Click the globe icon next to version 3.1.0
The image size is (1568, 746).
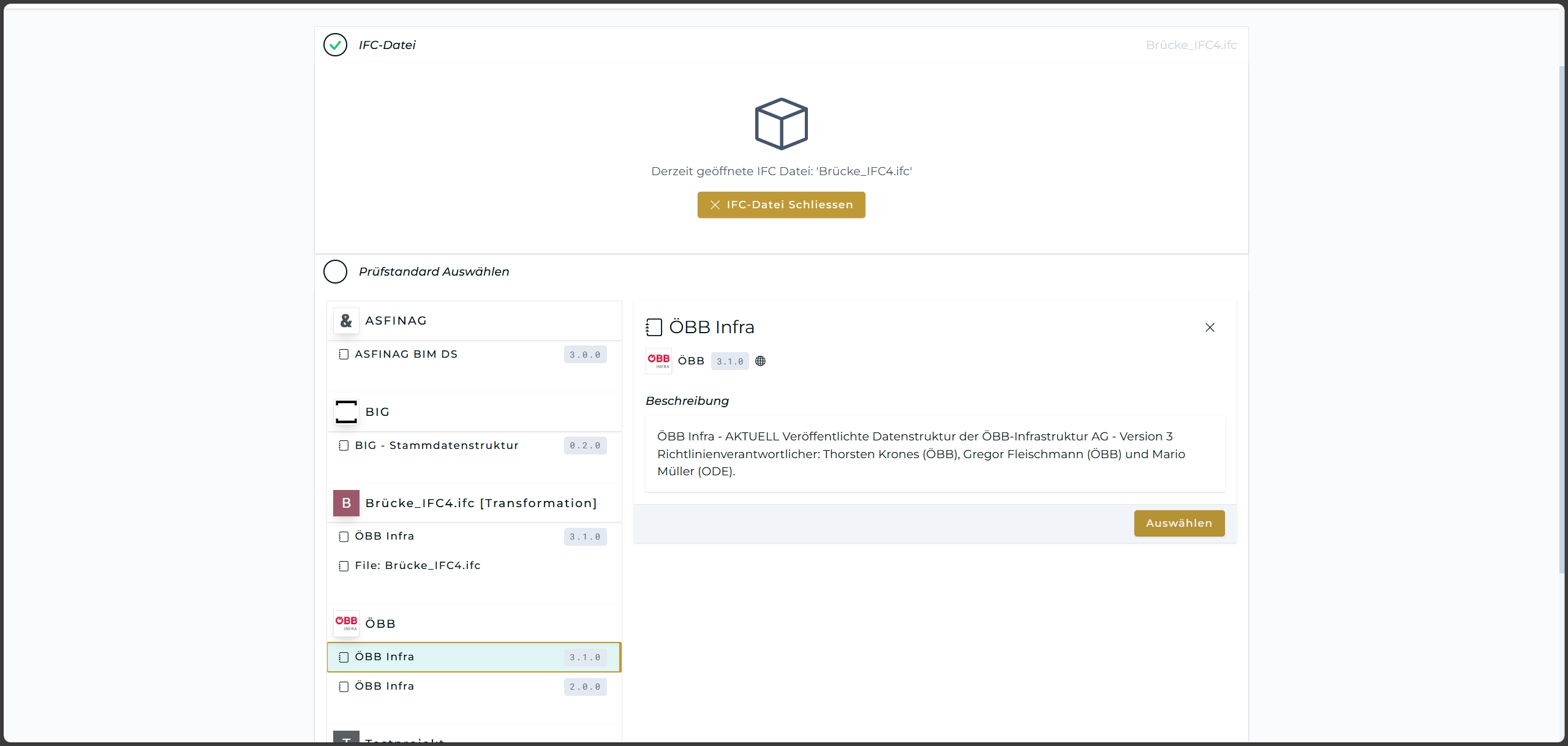pos(760,361)
